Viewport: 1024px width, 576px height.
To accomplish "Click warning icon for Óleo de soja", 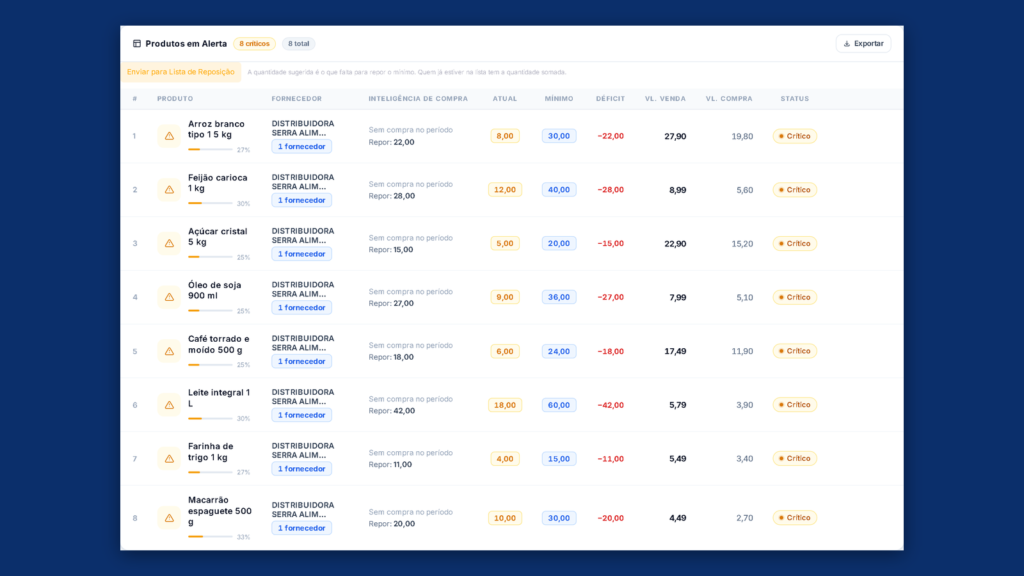I will tap(169, 297).
